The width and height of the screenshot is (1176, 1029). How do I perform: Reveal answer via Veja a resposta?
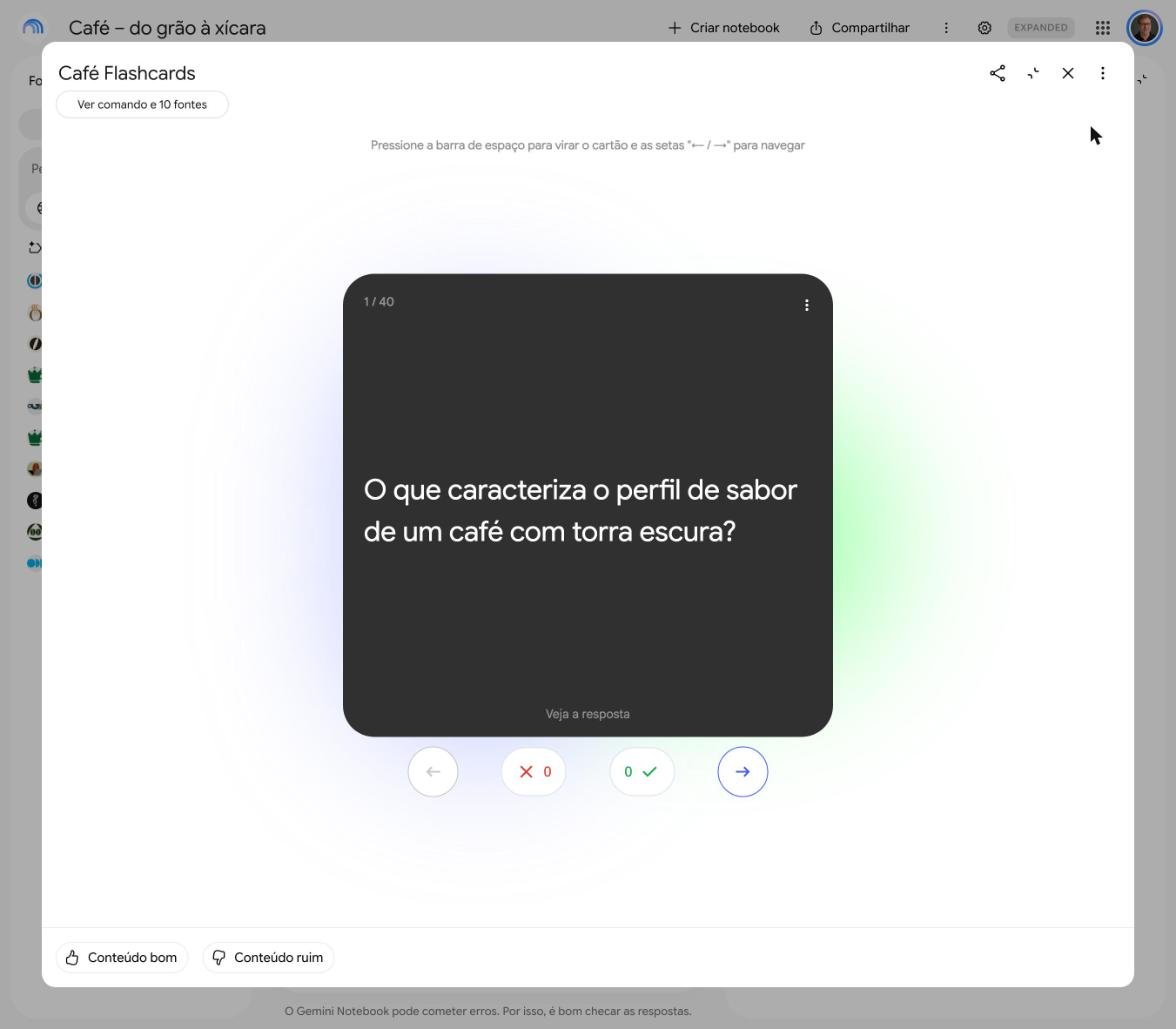coord(587,714)
